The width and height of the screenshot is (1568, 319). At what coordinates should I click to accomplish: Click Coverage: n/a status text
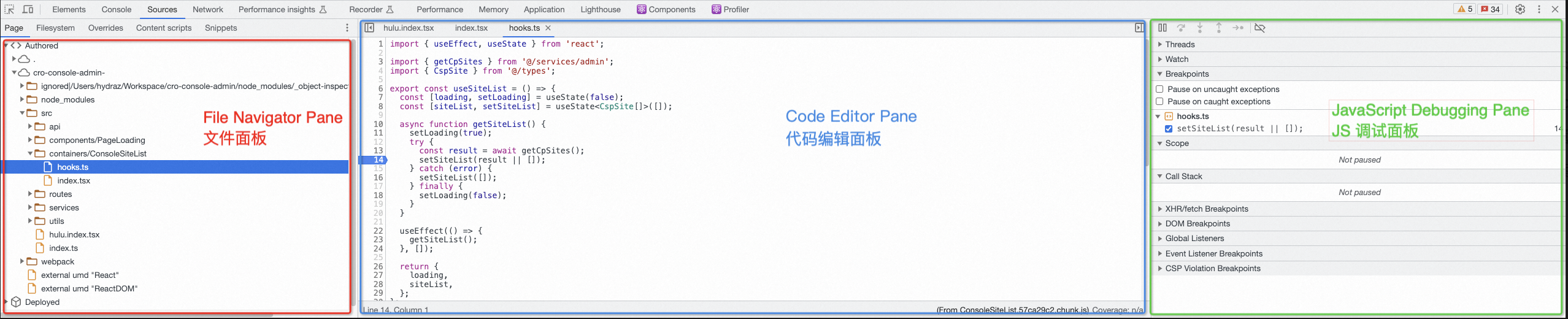pyautogui.click(x=1118, y=310)
